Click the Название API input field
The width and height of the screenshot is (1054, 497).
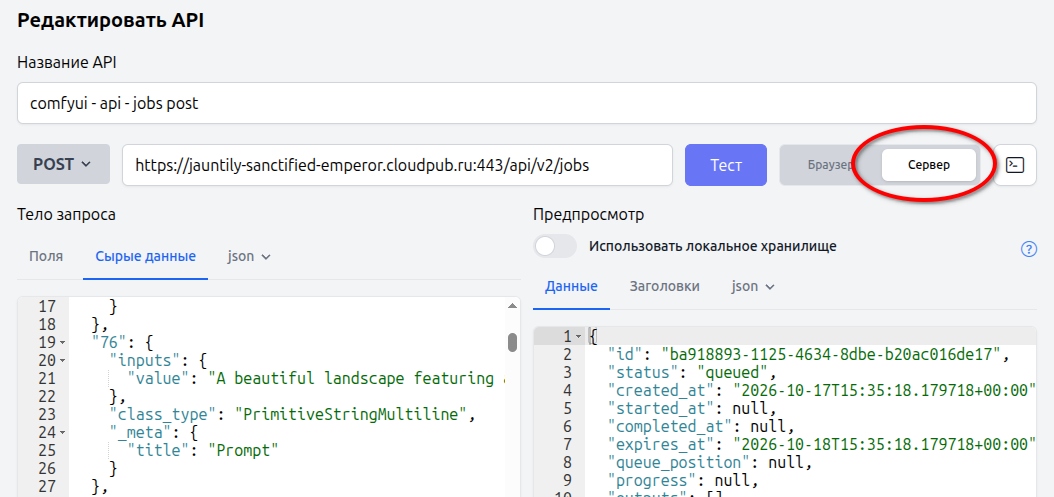pyautogui.click(x=526, y=103)
